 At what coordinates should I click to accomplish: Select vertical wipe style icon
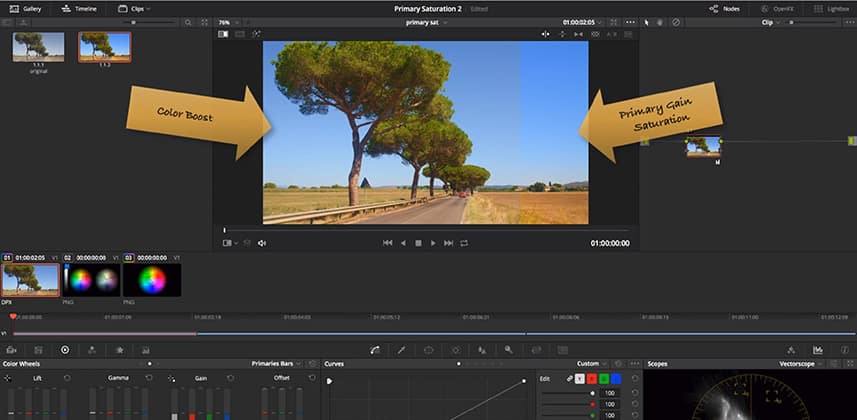(562, 34)
